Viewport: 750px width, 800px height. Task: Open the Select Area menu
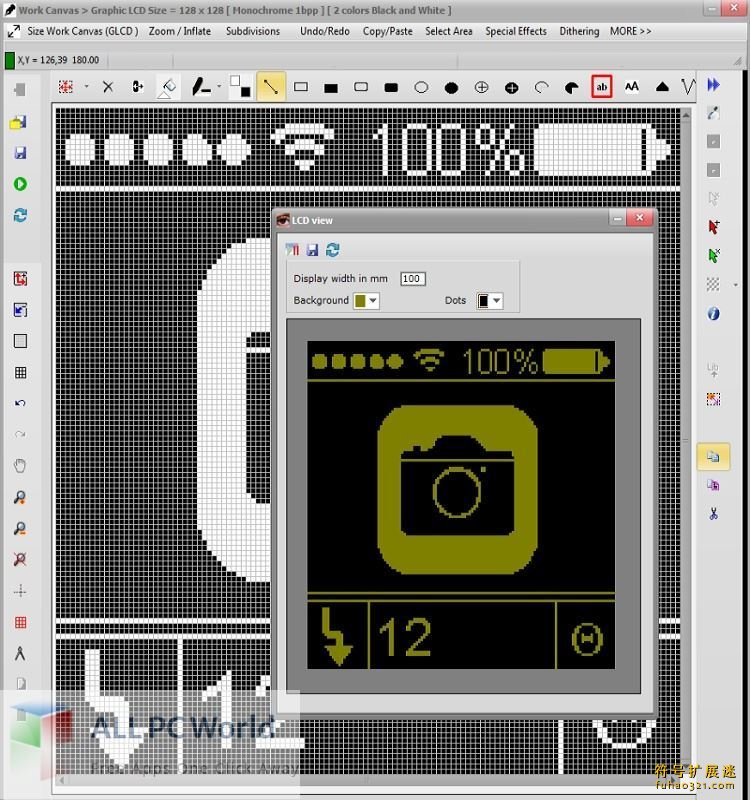click(448, 31)
